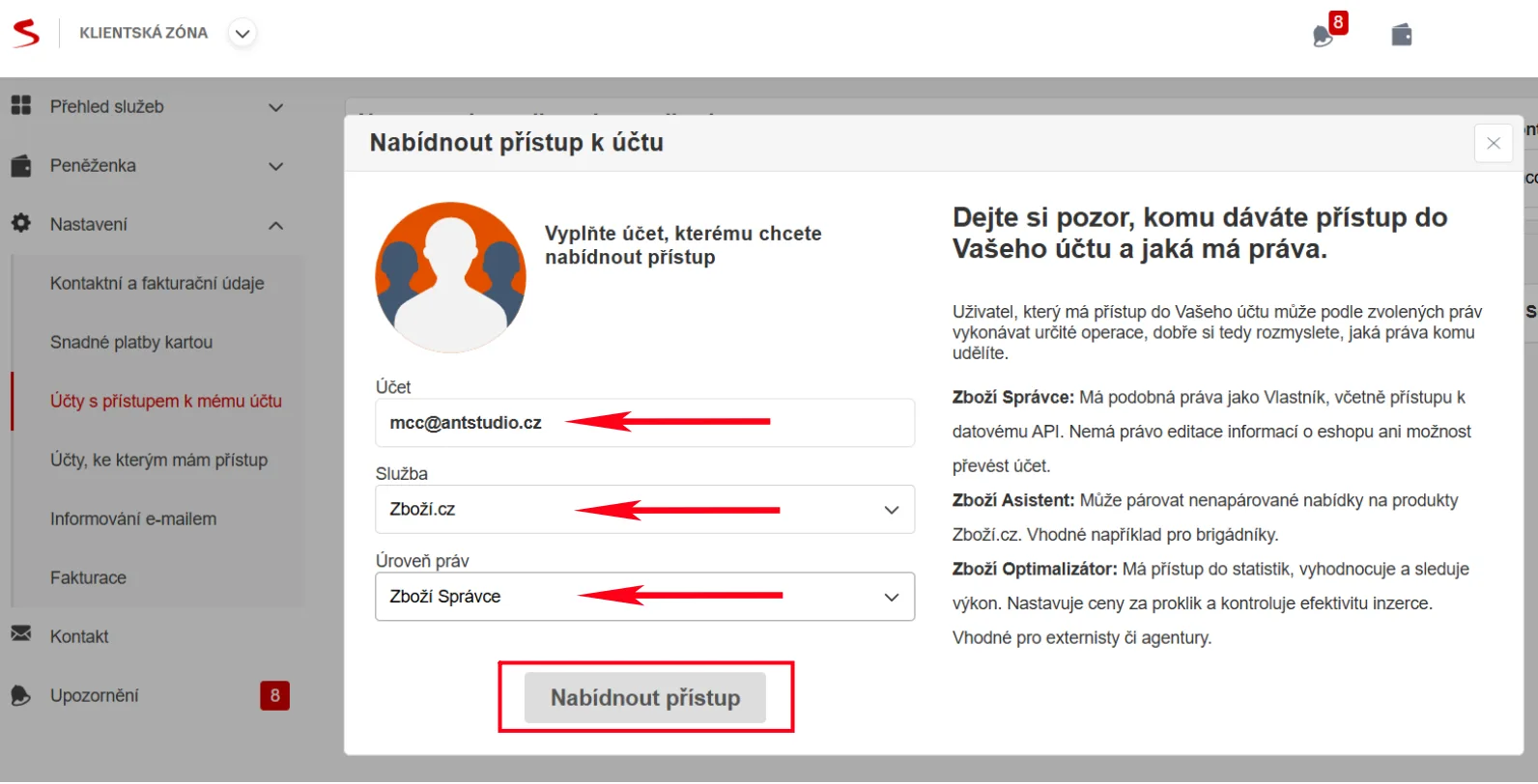Expand the Peněženka chevron
Viewport: 1538px width, 784px height.
point(276,166)
